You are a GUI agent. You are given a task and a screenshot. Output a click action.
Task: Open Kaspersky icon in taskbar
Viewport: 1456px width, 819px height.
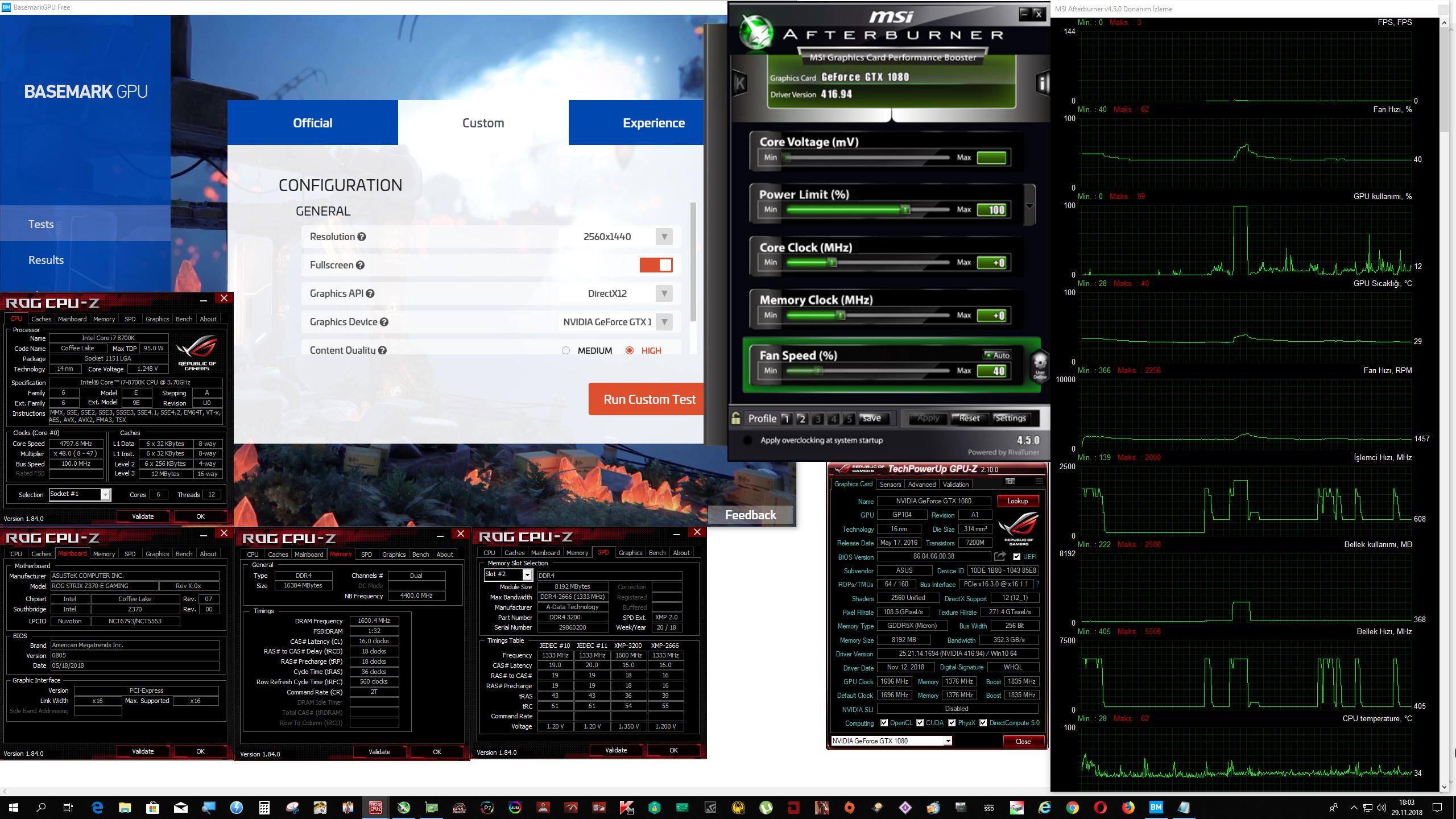[627, 807]
